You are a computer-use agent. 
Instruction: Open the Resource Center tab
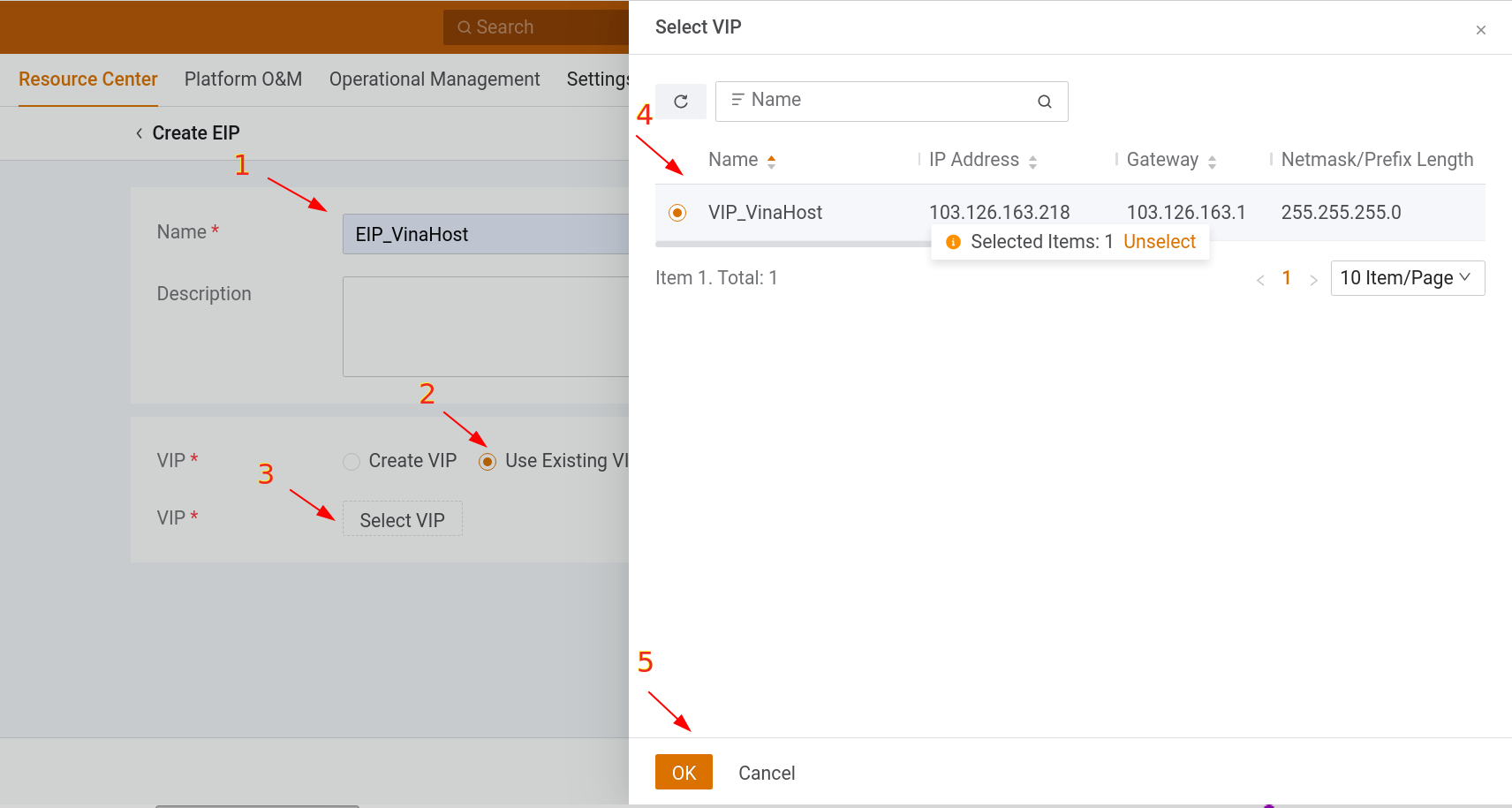[x=87, y=79]
